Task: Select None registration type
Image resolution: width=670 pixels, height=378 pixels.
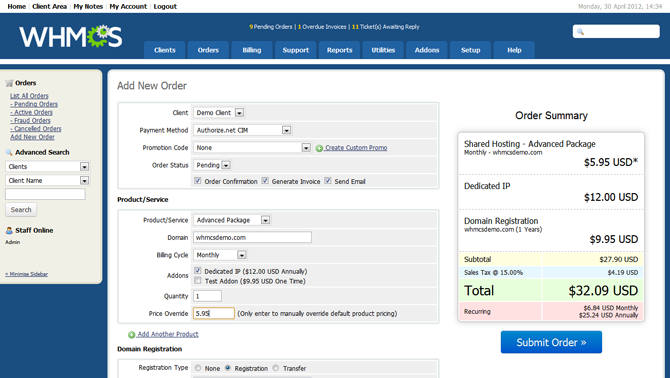Action: tap(198, 368)
